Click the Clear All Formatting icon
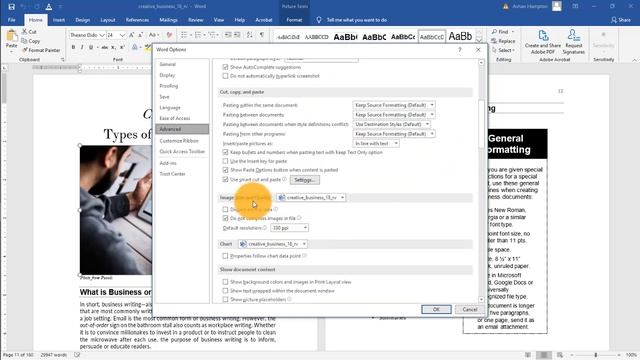 pyautogui.click(x=169, y=36)
